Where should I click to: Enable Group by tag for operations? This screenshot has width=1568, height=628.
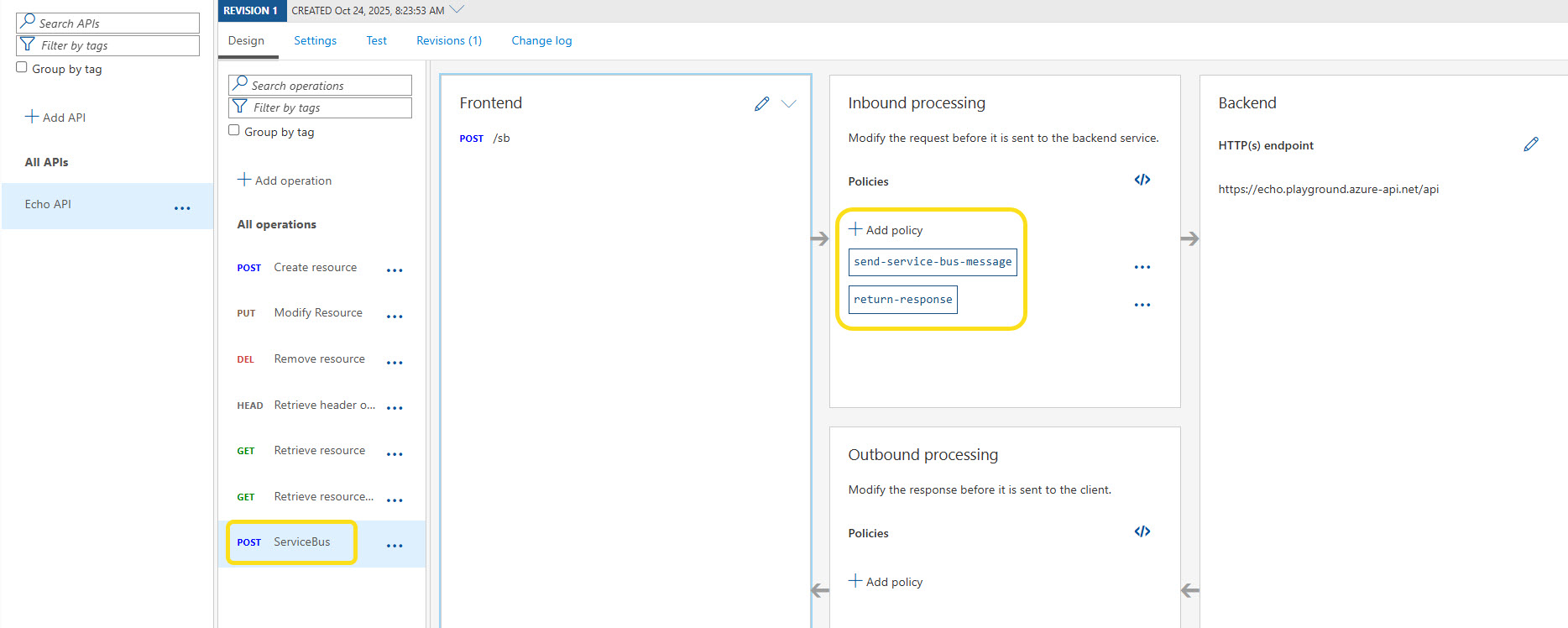[x=234, y=130]
